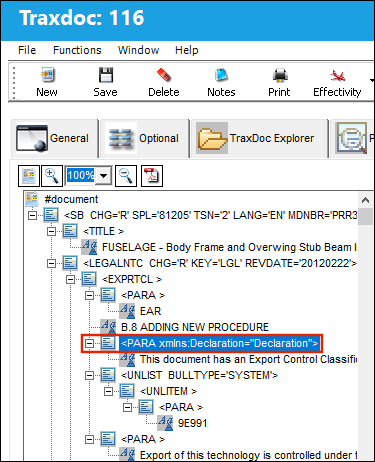Switch to the Optional tab

144,138
